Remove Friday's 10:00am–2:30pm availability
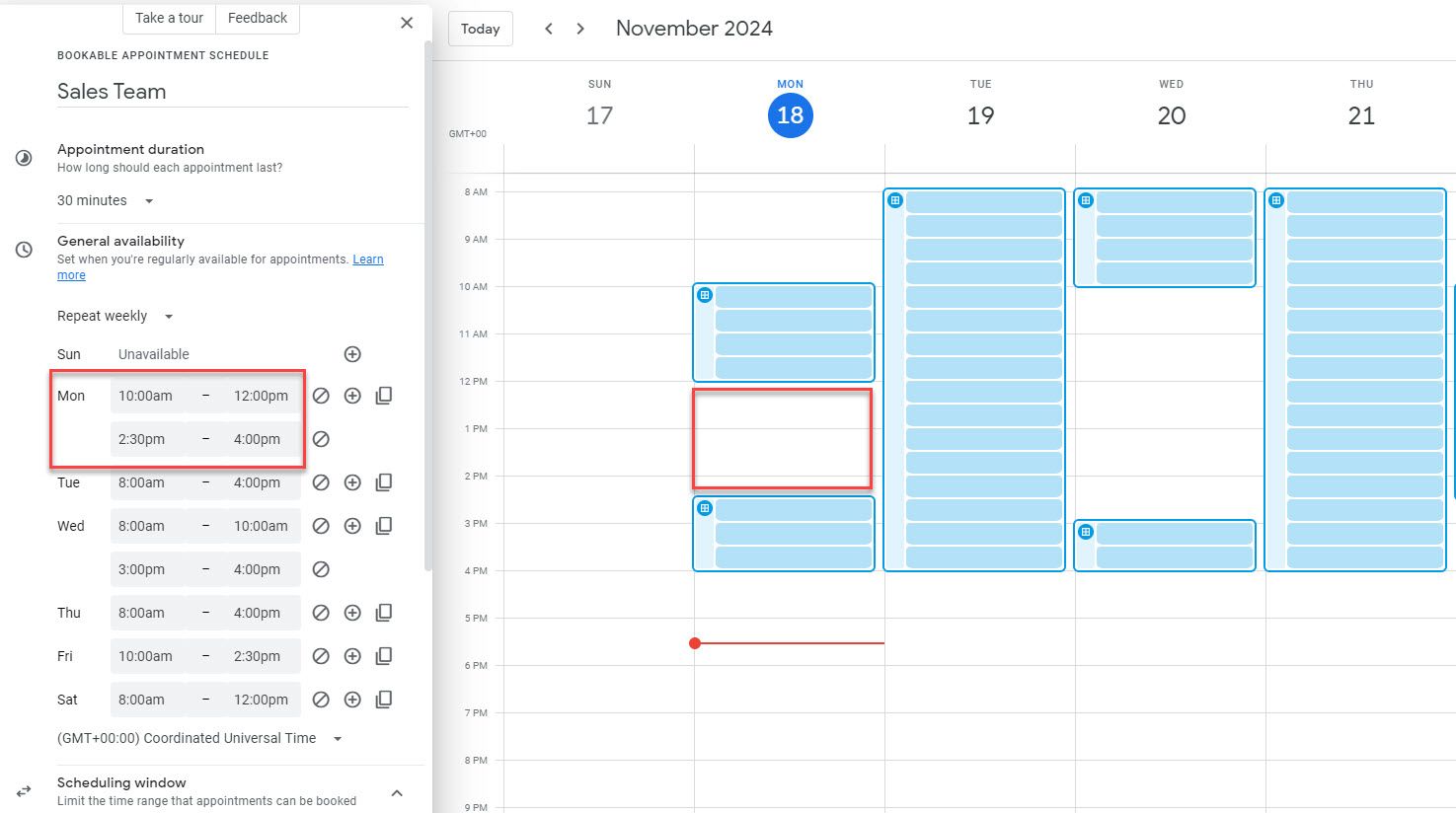1456x813 pixels. pyautogui.click(x=321, y=656)
